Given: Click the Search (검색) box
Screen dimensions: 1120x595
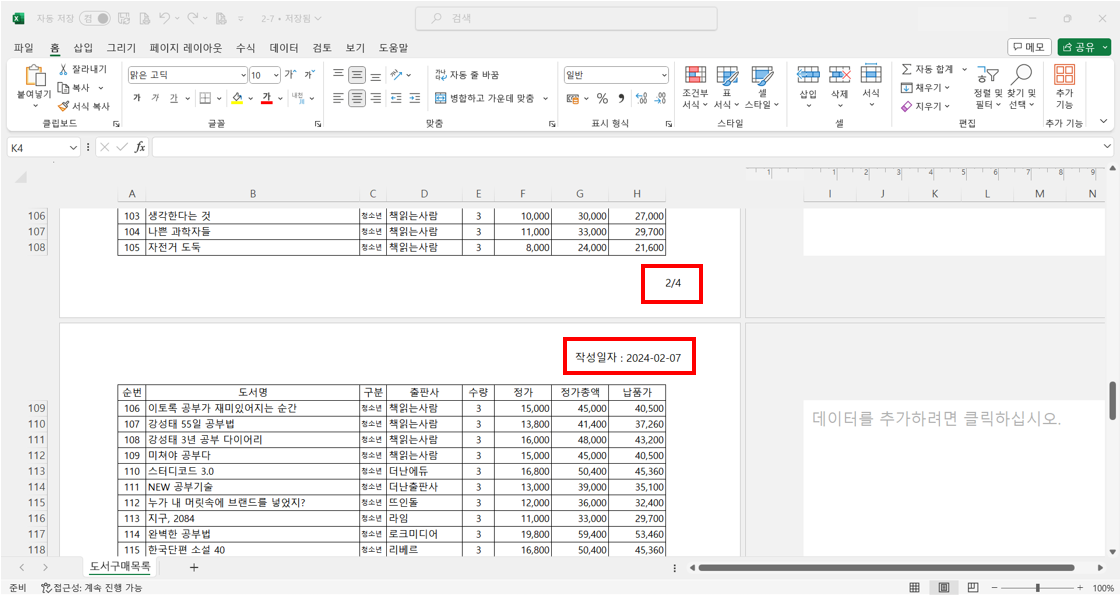Looking at the screenshot, I should (x=566, y=19).
